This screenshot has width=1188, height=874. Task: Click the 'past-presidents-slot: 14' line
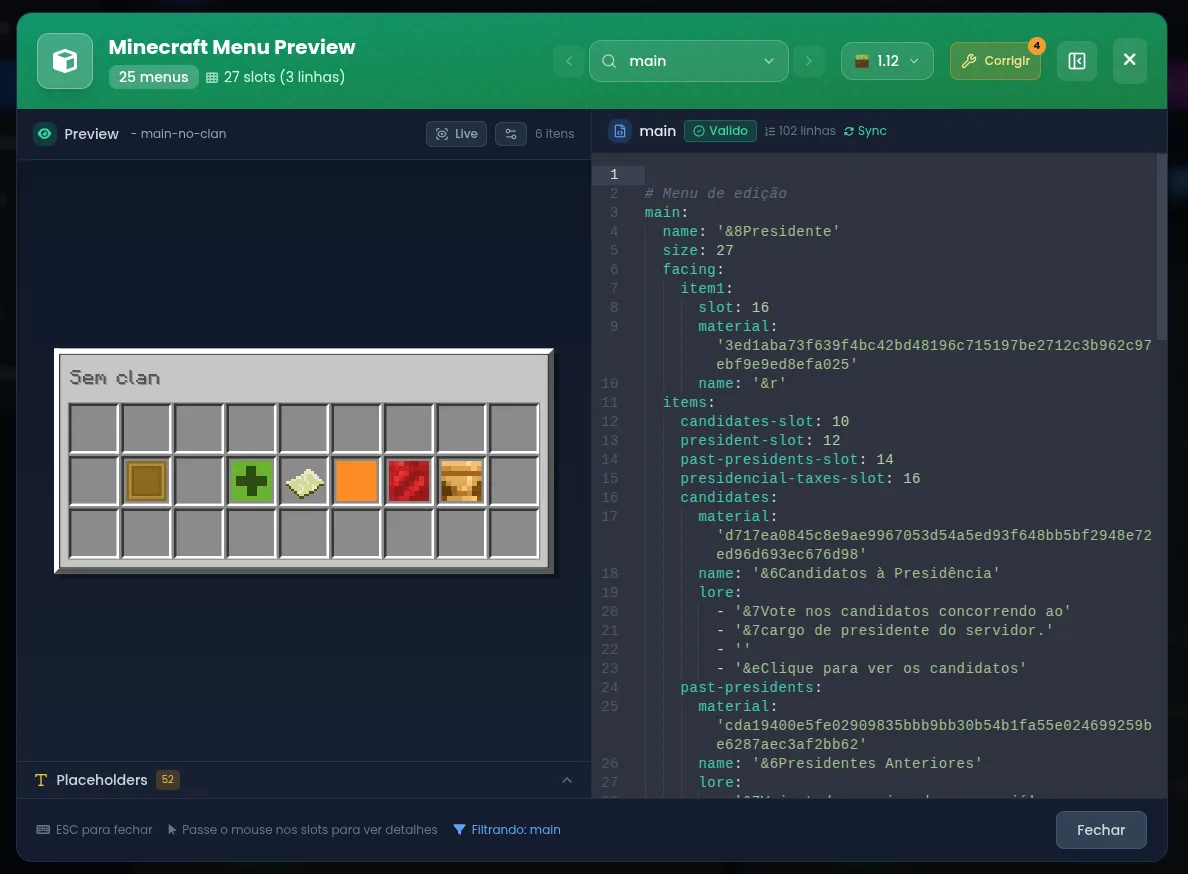pos(786,460)
